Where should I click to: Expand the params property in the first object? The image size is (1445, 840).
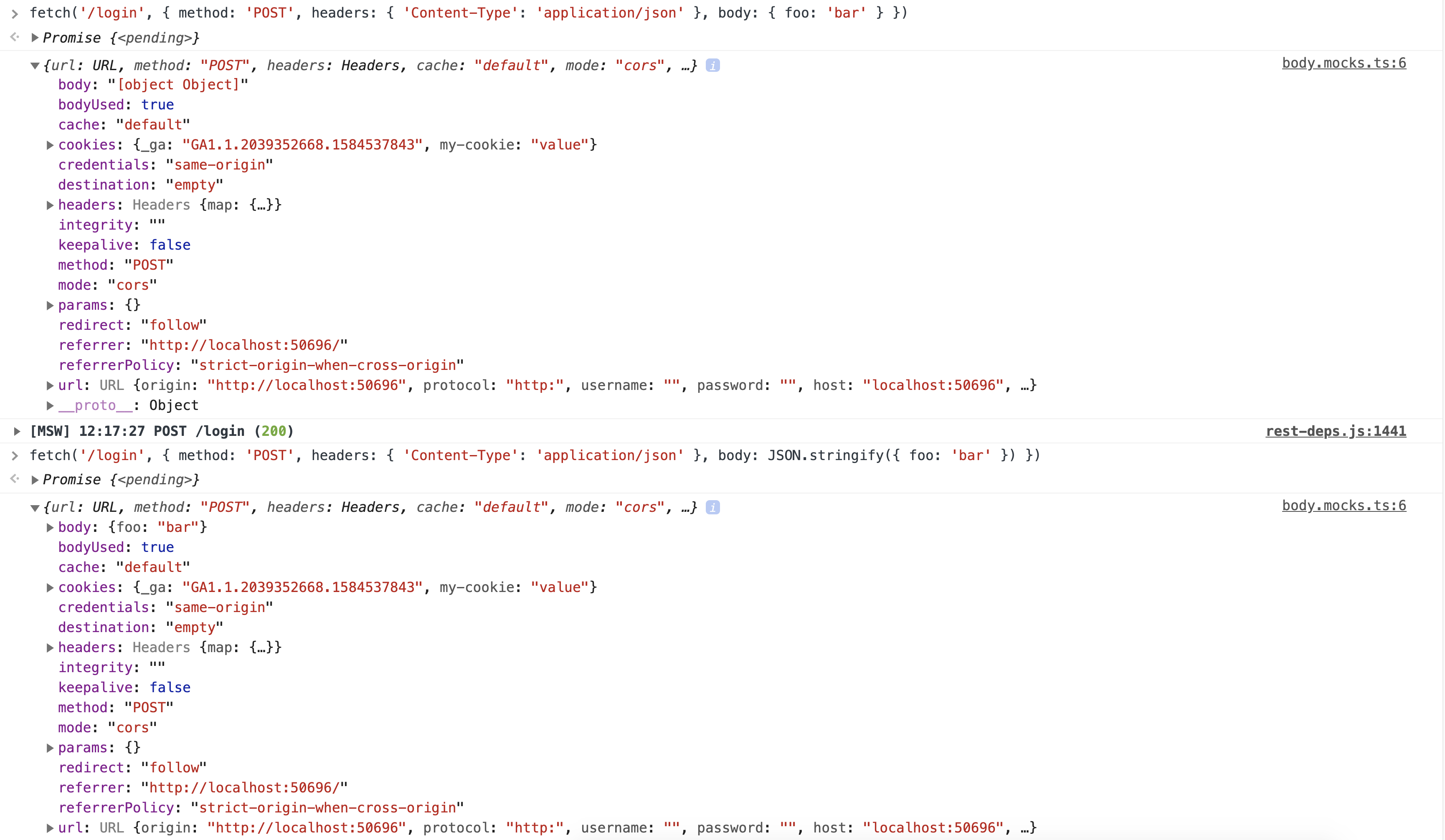51,304
